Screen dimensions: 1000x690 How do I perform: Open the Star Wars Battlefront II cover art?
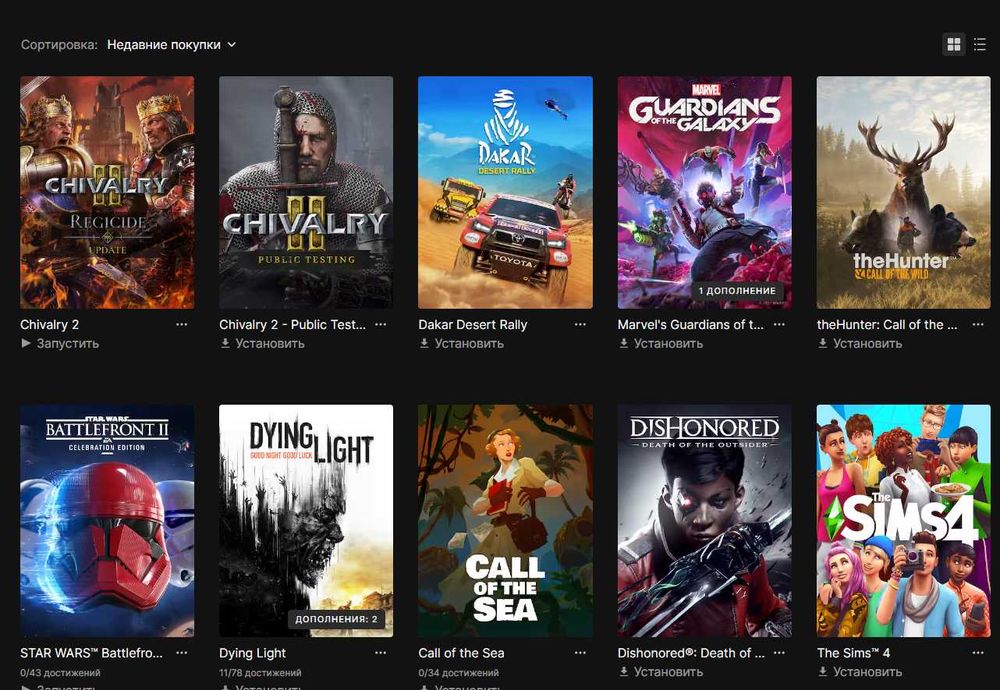pyautogui.click(x=107, y=521)
